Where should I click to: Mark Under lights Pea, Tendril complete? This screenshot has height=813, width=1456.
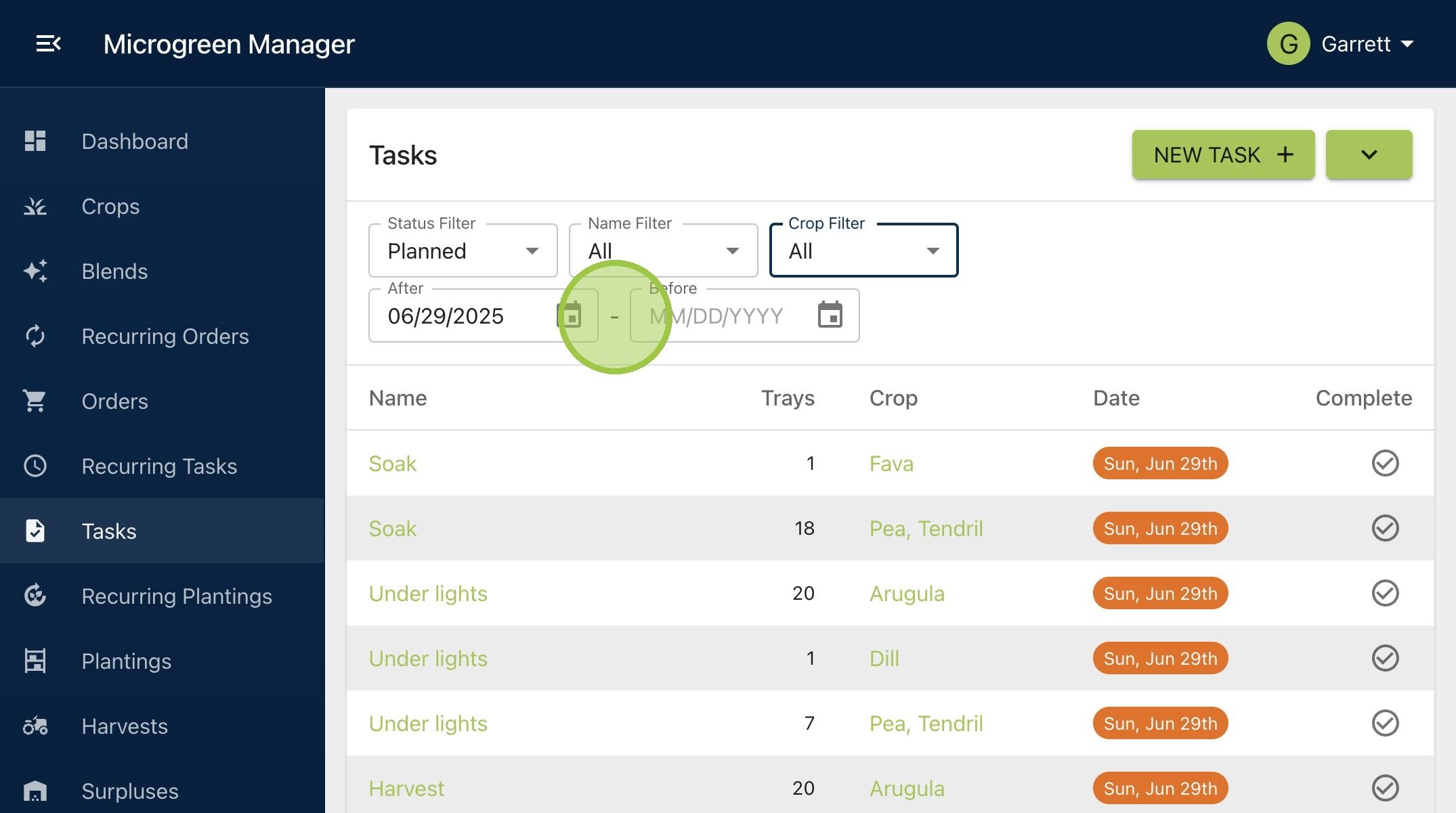coord(1386,723)
